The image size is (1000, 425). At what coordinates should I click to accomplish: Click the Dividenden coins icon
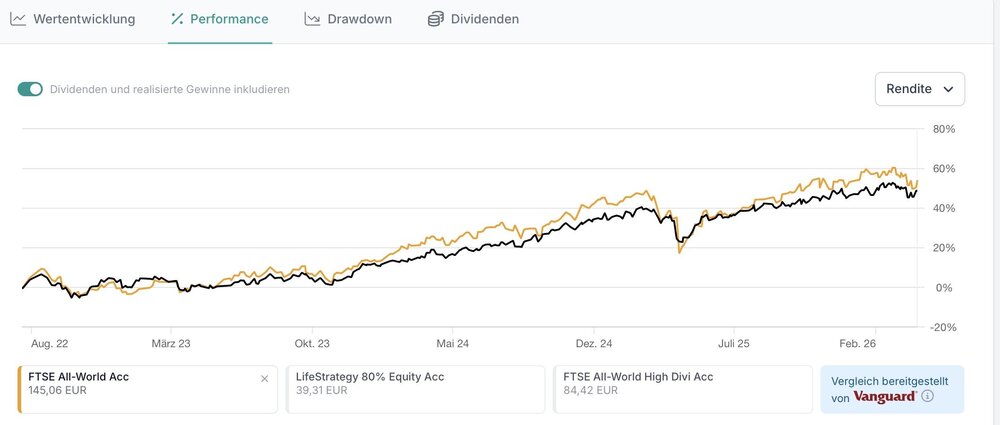(435, 19)
